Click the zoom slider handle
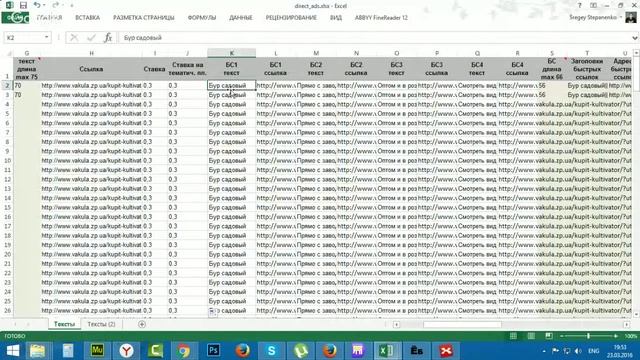Image resolution: width=640 pixels, height=360 pixels. coord(588,336)
